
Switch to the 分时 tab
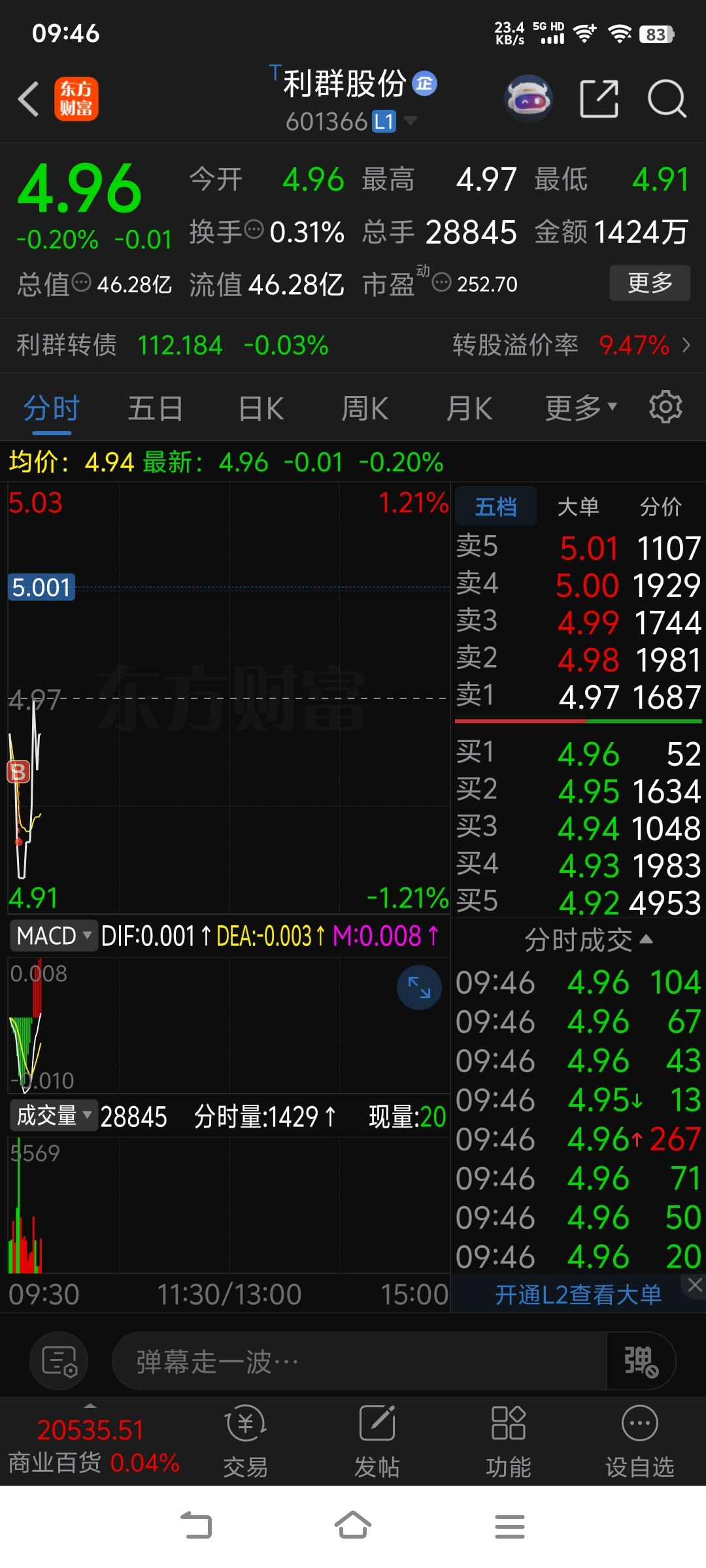point(52,408)
